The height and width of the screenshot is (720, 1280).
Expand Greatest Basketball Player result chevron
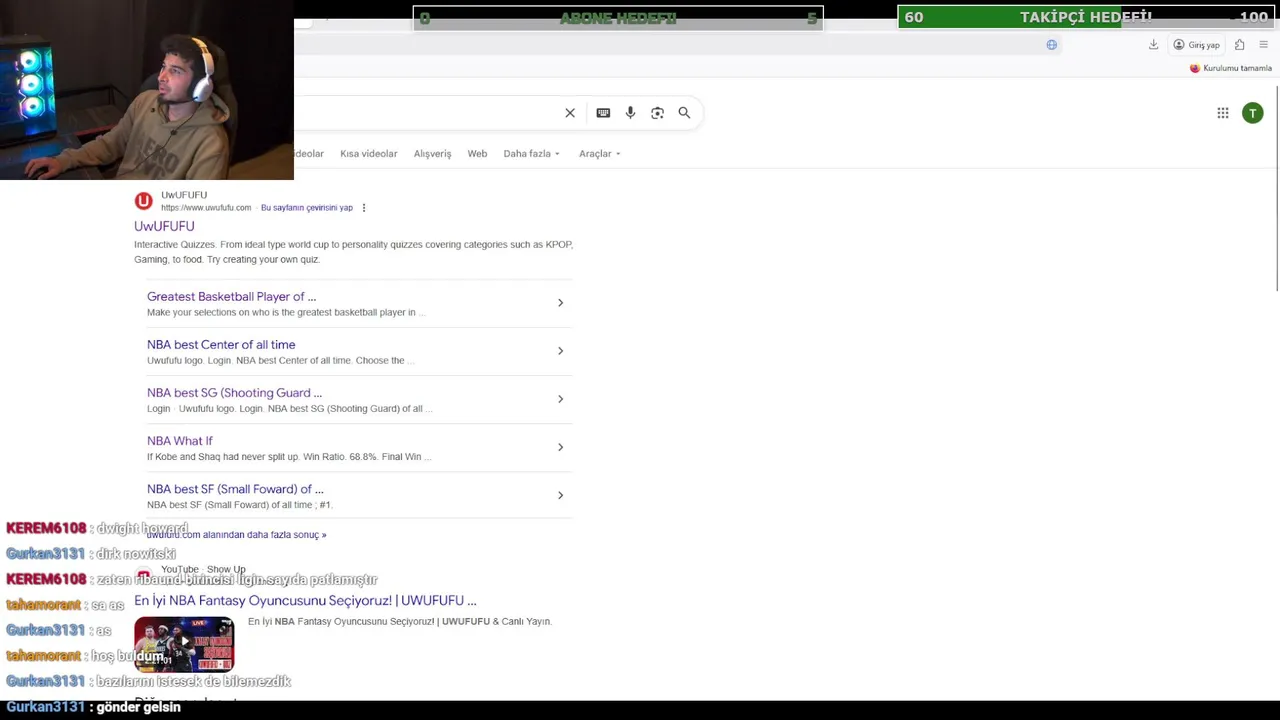pos(560,303)
